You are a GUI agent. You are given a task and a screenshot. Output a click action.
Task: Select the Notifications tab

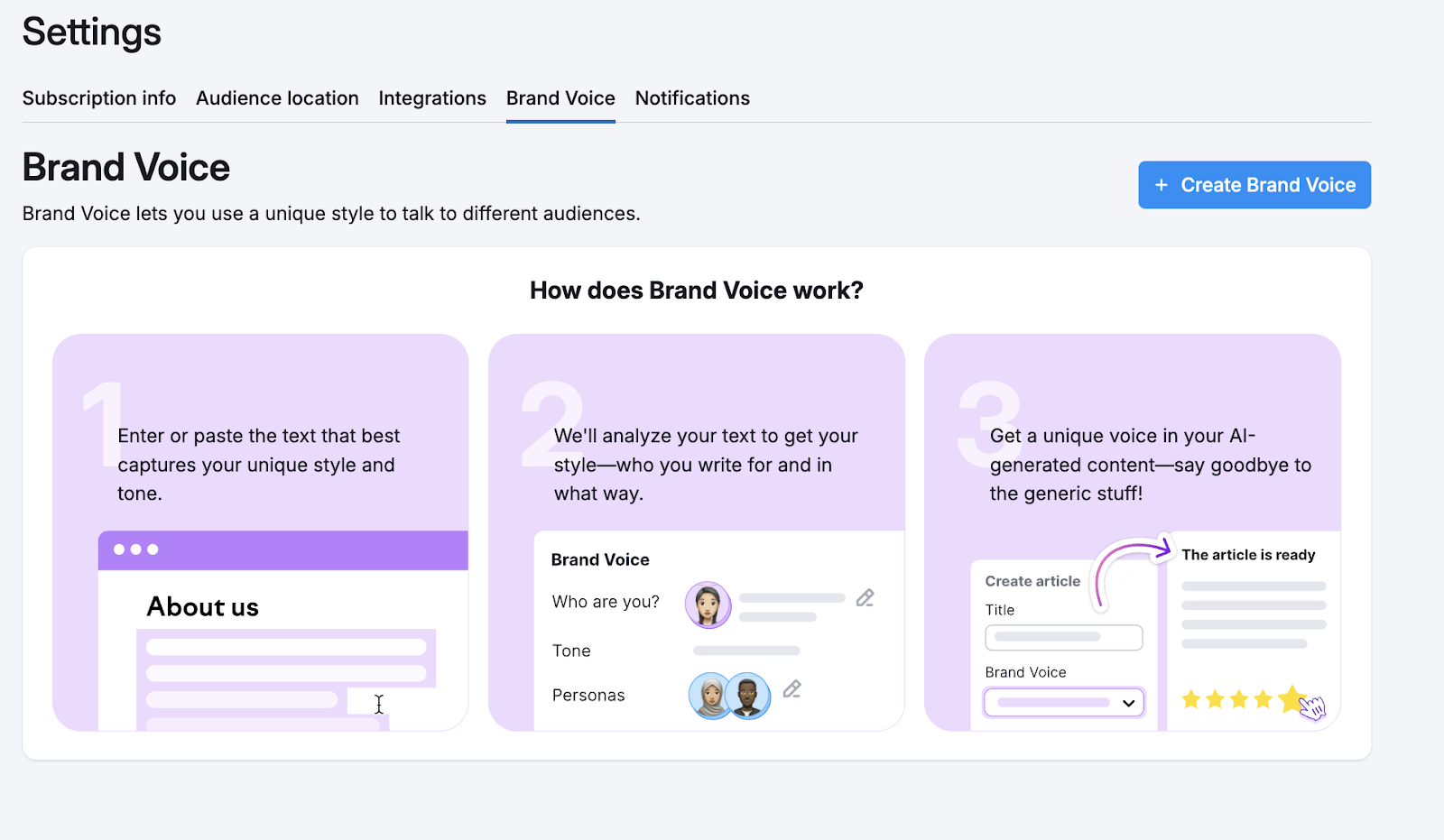tap(692, 98)
